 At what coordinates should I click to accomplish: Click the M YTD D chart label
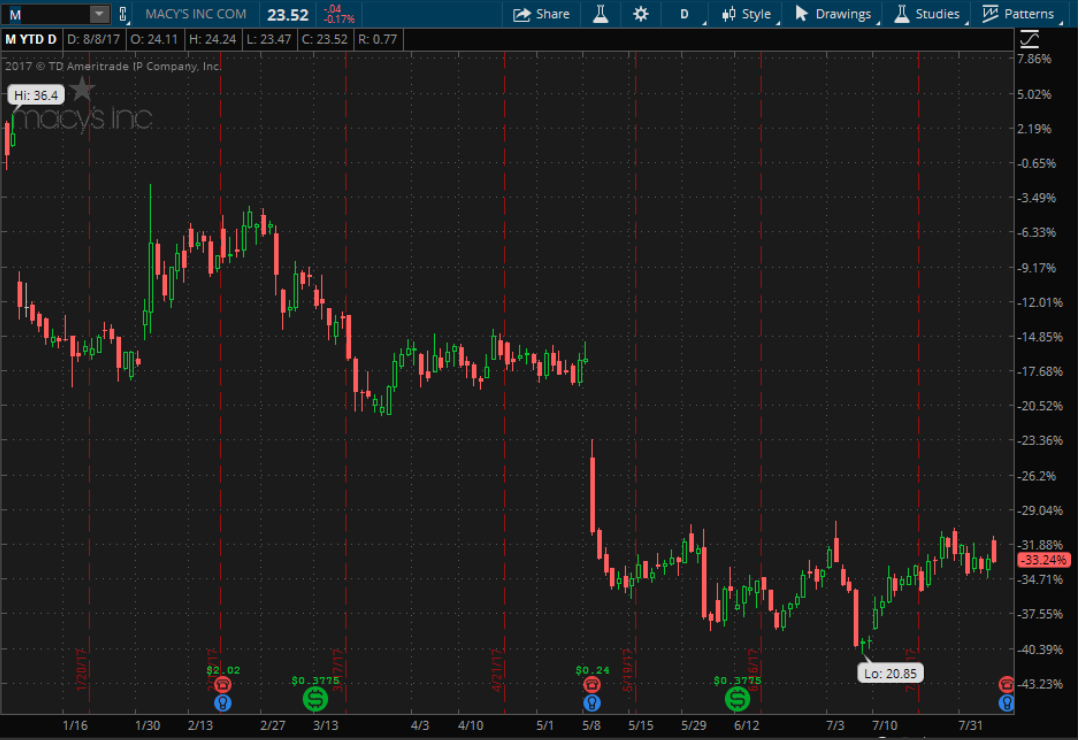pyautogui.click(x=31, y=39)
